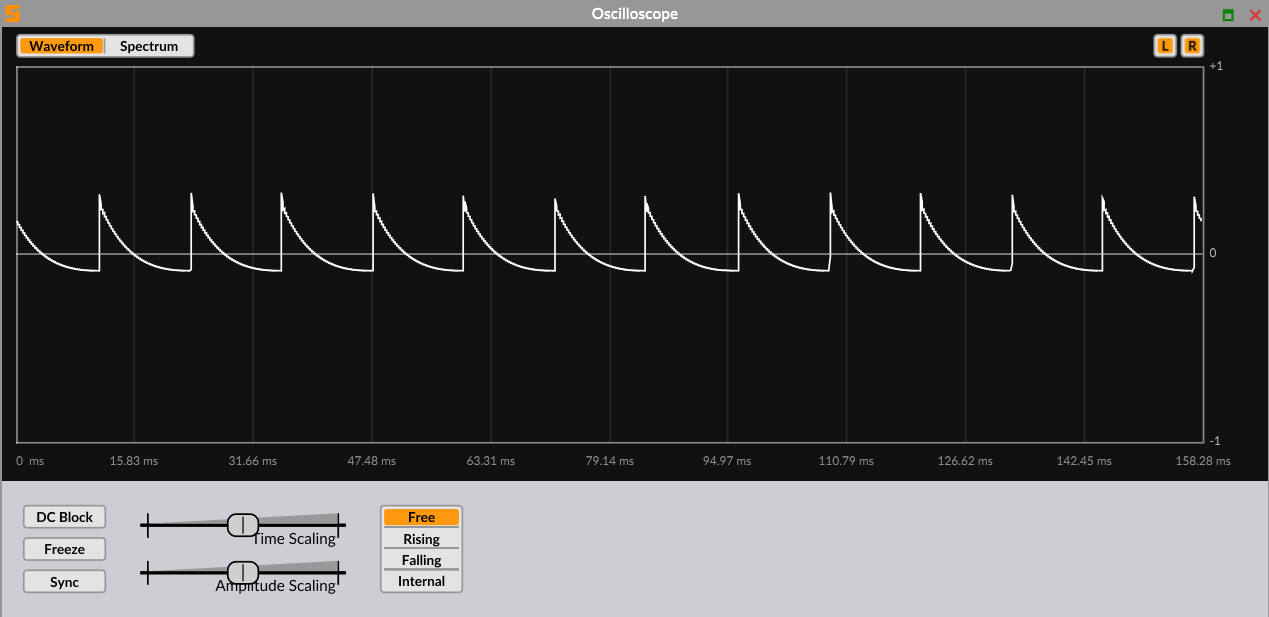Screen dimensions: 1269x617
Task: Click the Time Scaling slider handle
Action: 243,524
